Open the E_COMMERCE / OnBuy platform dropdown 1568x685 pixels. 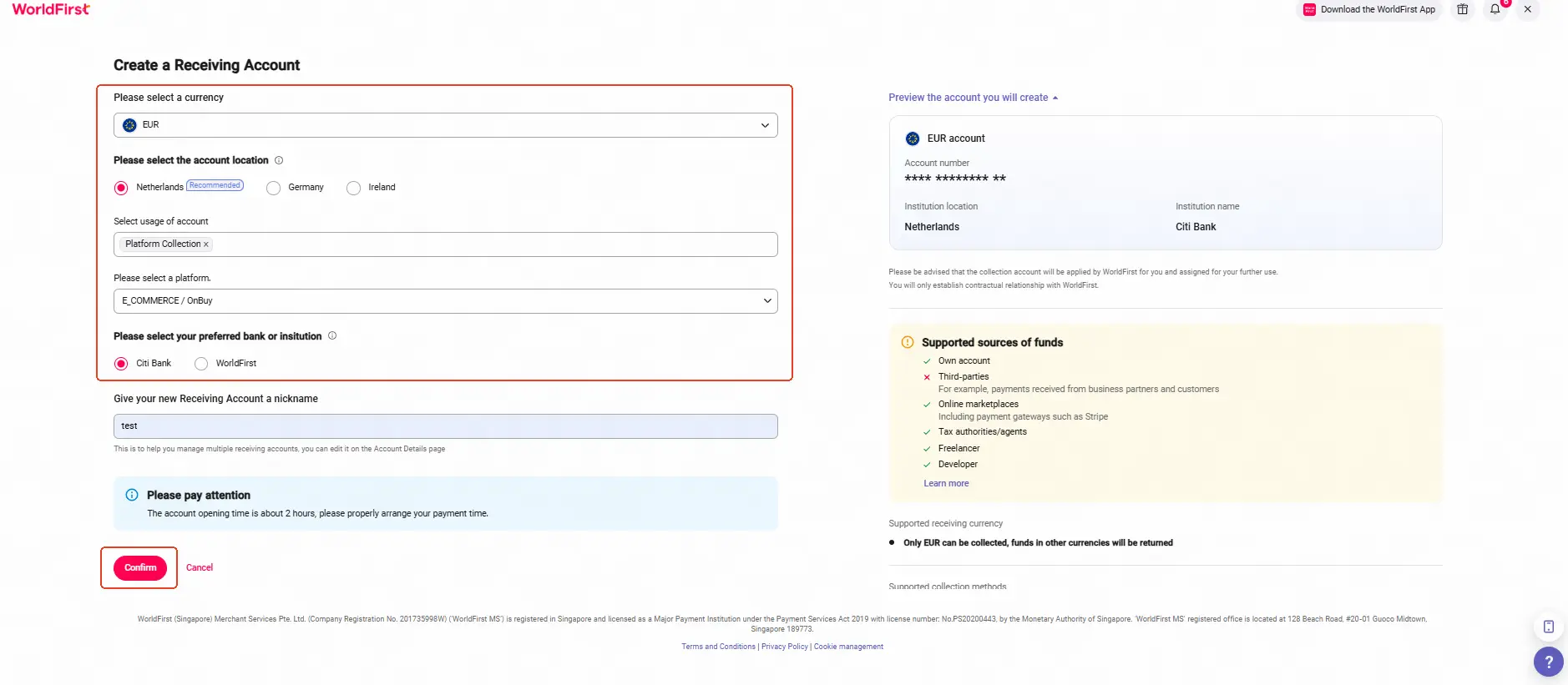tap(446, 301)
